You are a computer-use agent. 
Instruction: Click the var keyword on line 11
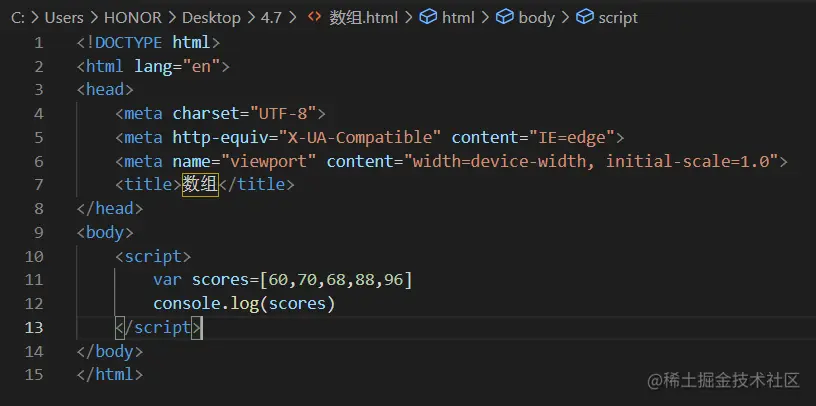coord(168,280)
